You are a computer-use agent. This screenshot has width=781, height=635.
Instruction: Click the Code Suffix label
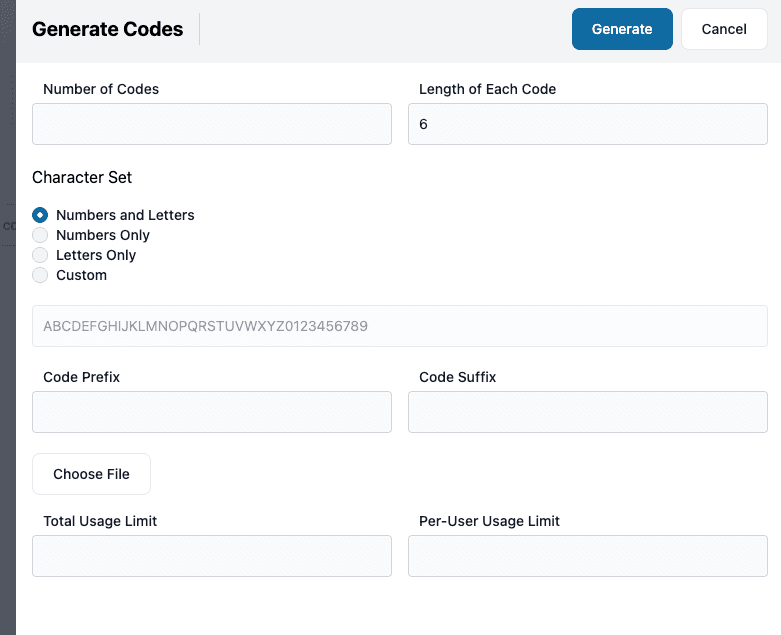point(457,377)
